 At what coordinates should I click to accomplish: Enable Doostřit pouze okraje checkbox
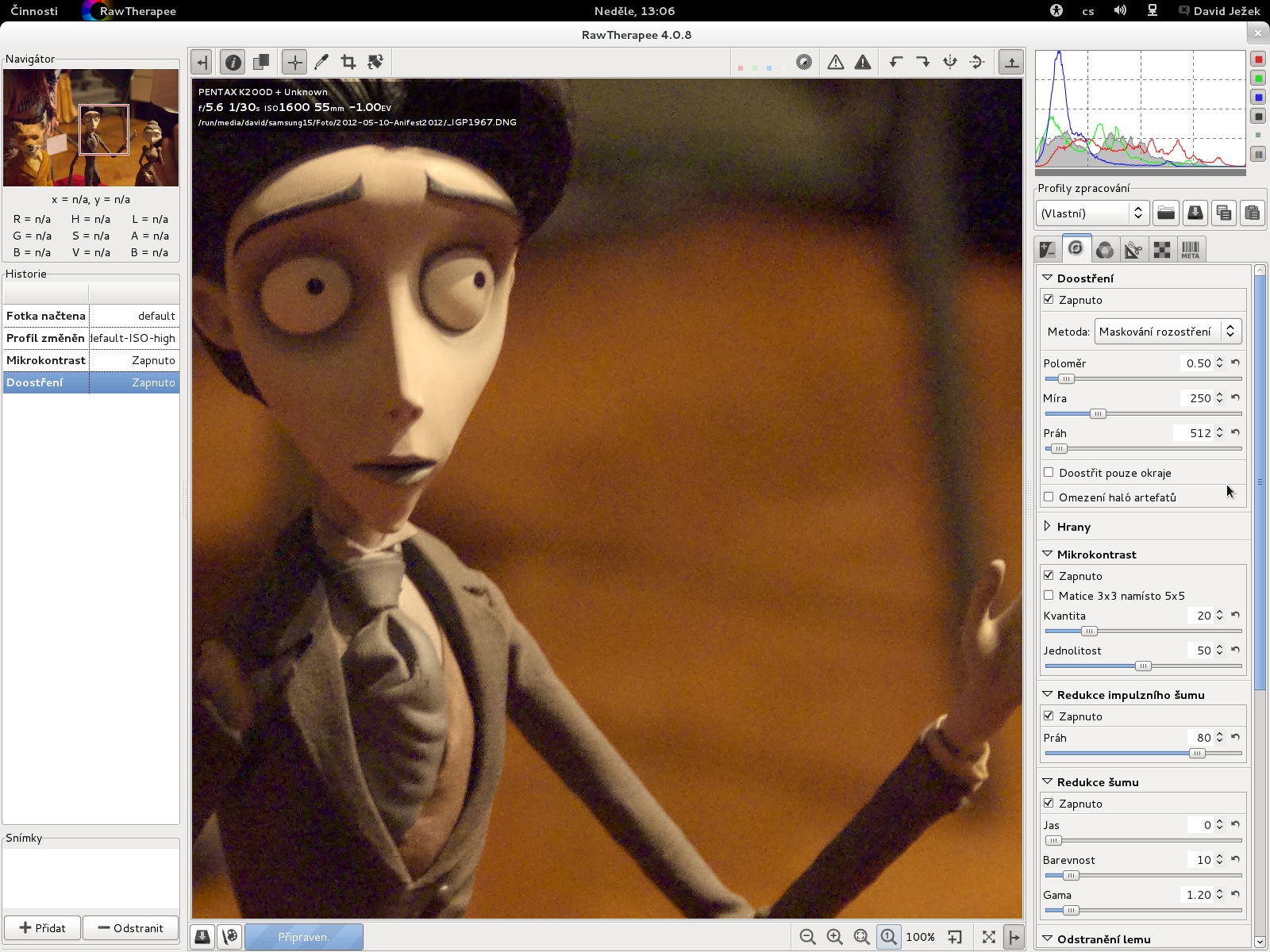tap(1049, 472)
